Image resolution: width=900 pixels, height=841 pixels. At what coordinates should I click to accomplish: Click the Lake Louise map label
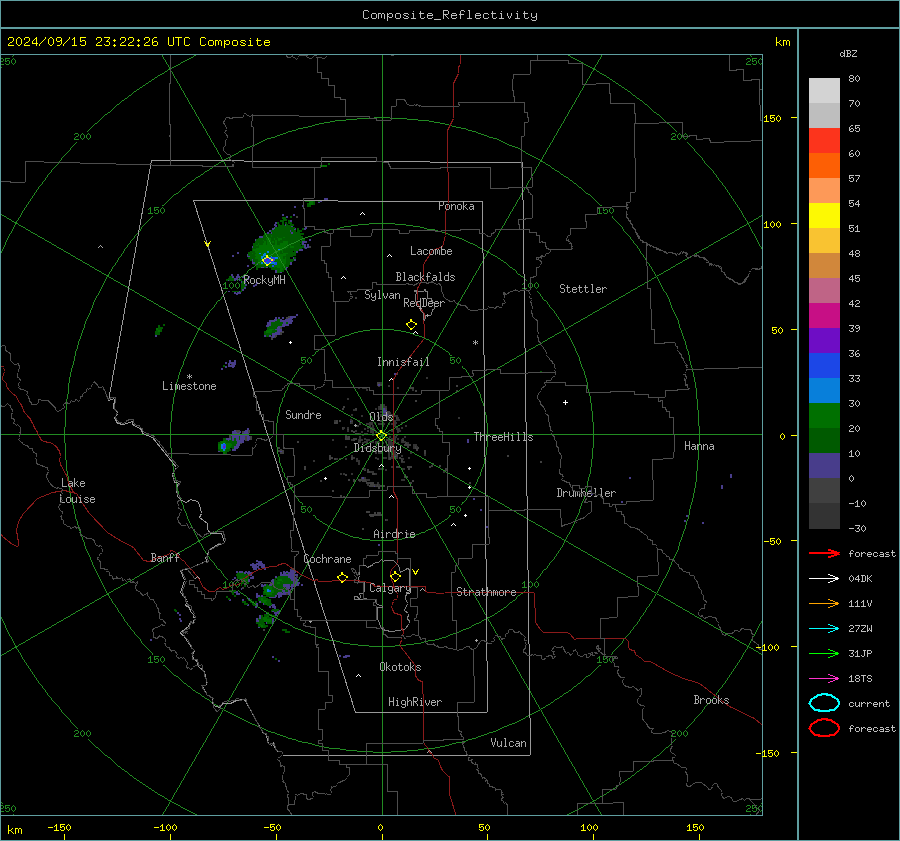(x=77, y=491)
